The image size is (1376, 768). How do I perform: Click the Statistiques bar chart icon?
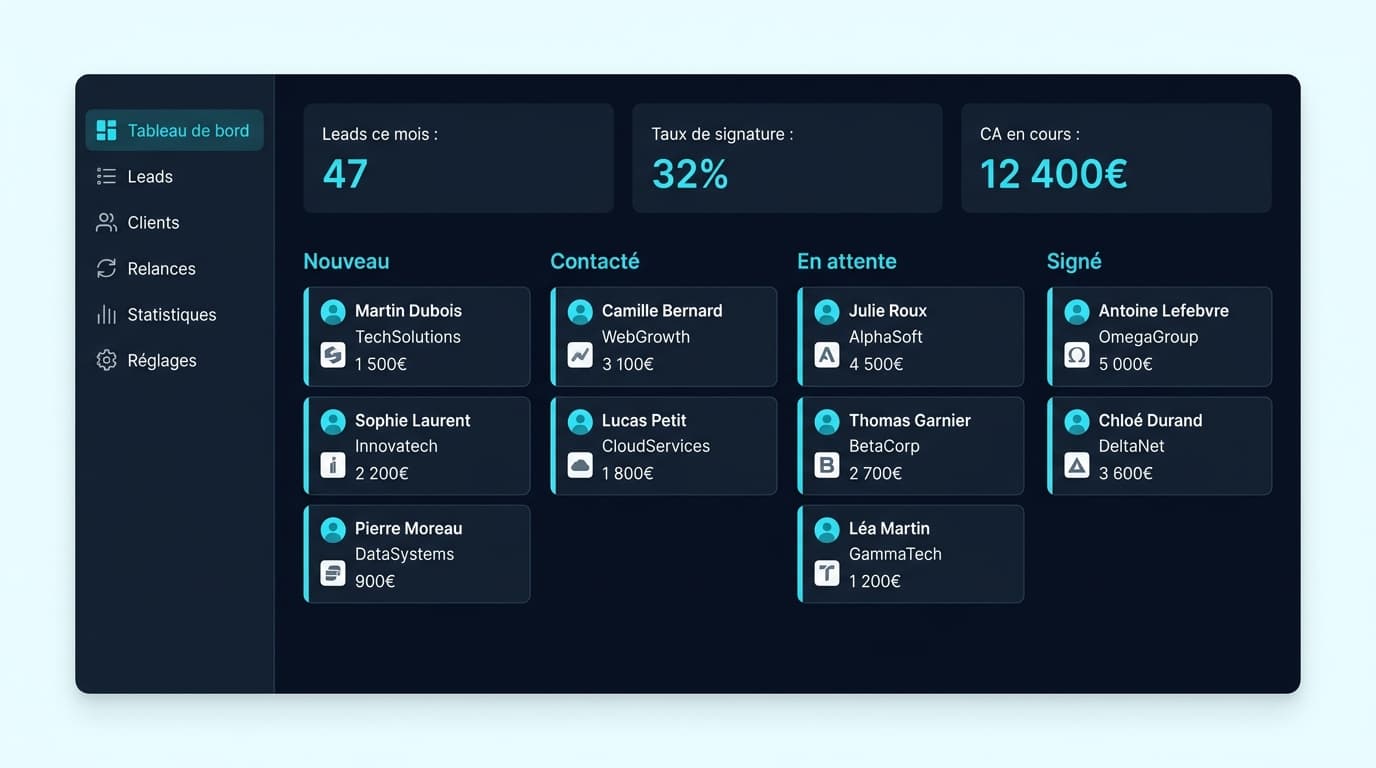[106, 314]
